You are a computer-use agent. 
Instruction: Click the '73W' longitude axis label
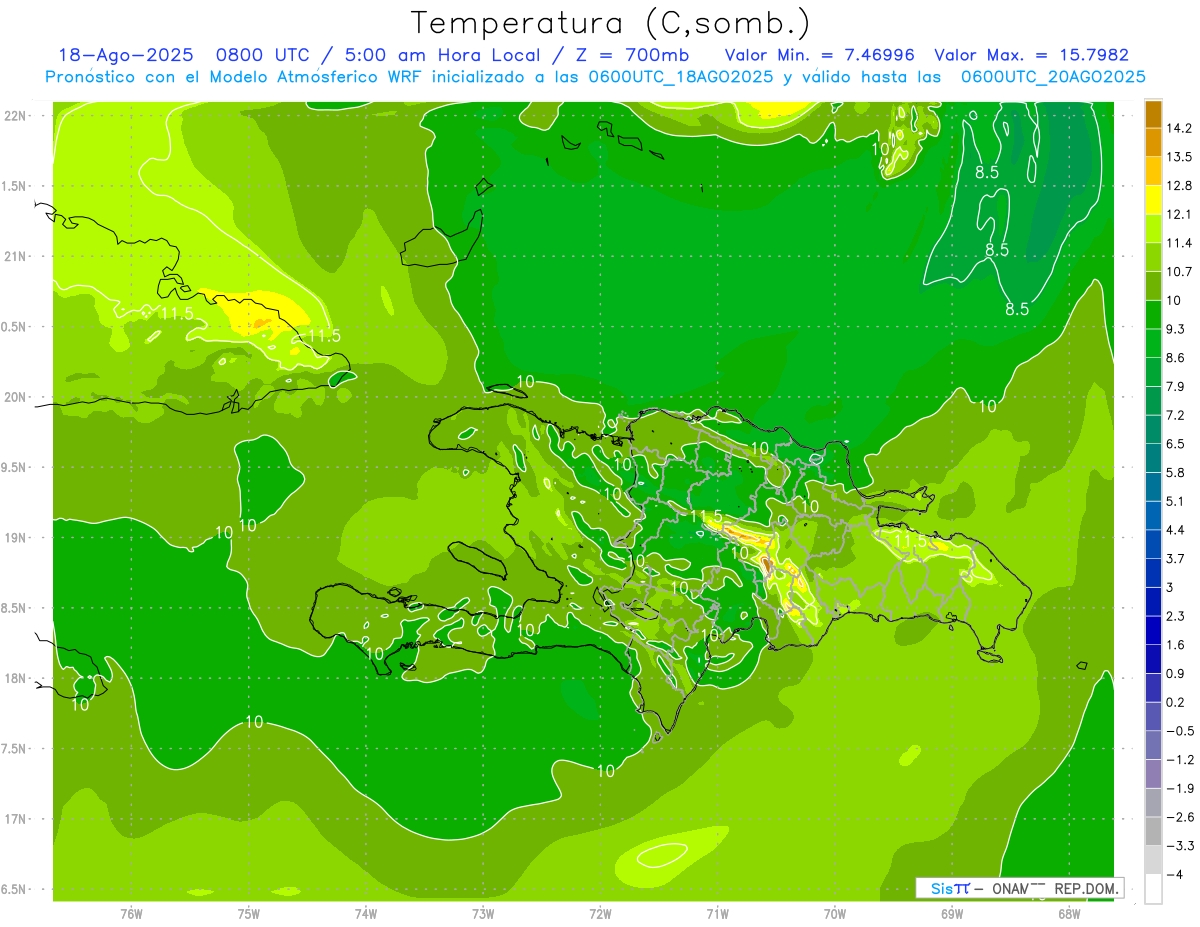[483, 913]
